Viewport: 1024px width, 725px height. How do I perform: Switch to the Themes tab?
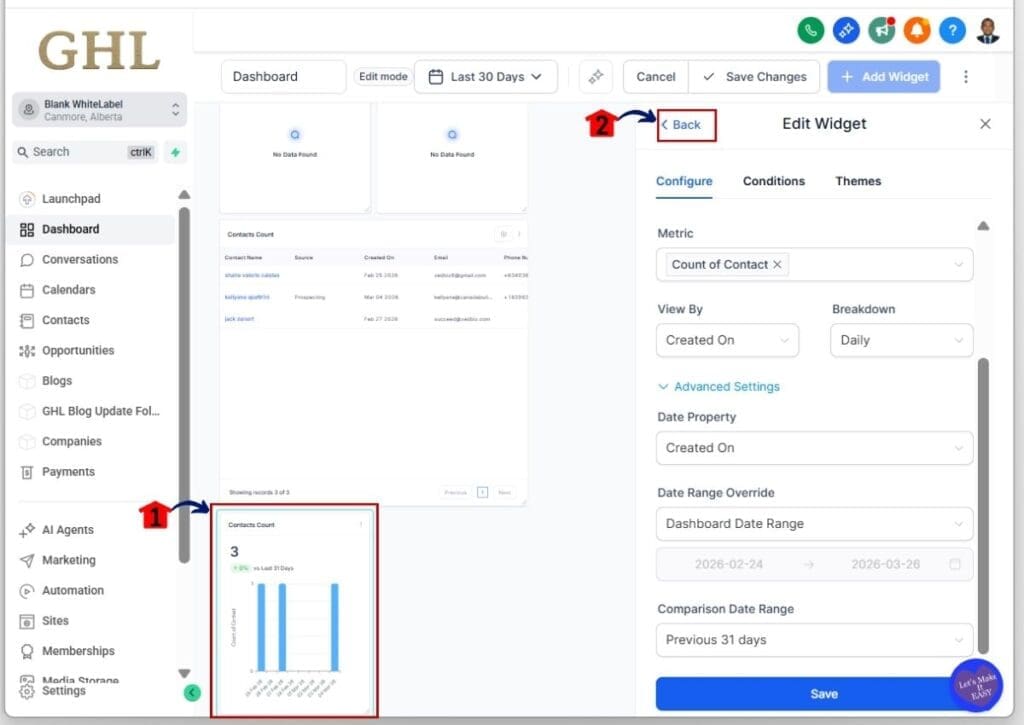[x=857, y=181]
